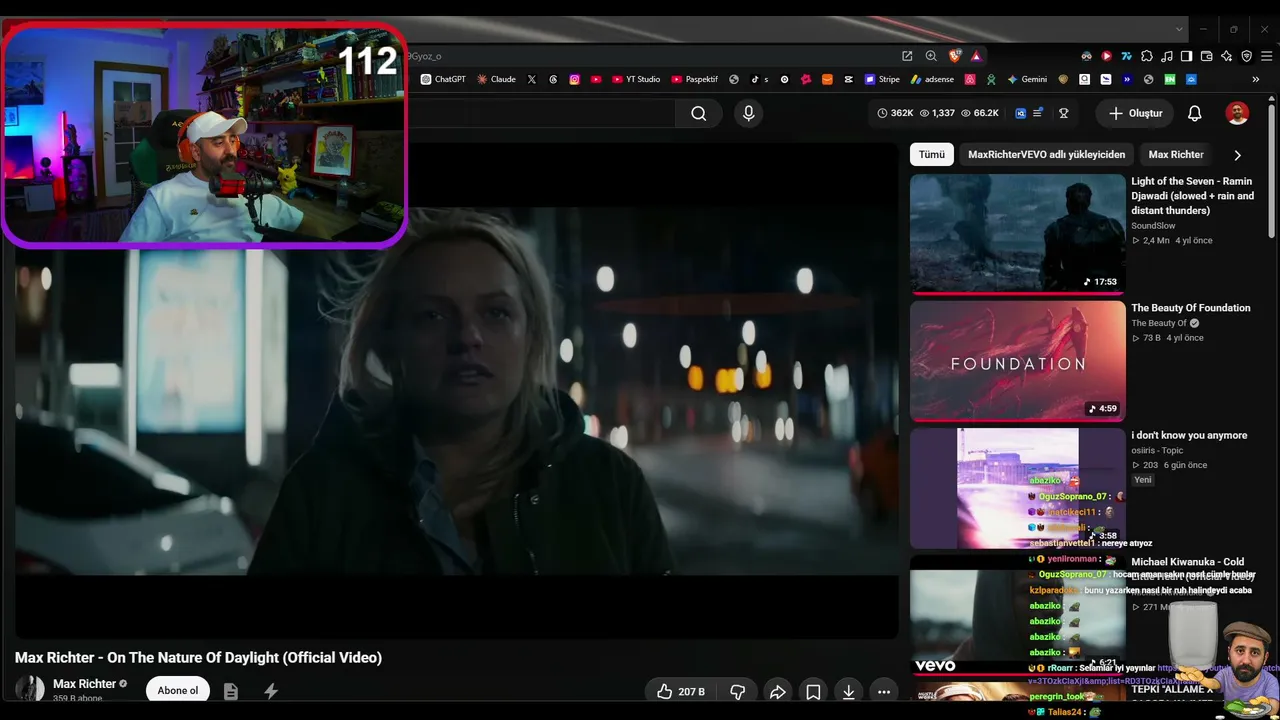Select the MaxRichterVEVO adlı yükleyiciden chip
The width and height of the screenshot is (1280, 720).
(1046, 155)
